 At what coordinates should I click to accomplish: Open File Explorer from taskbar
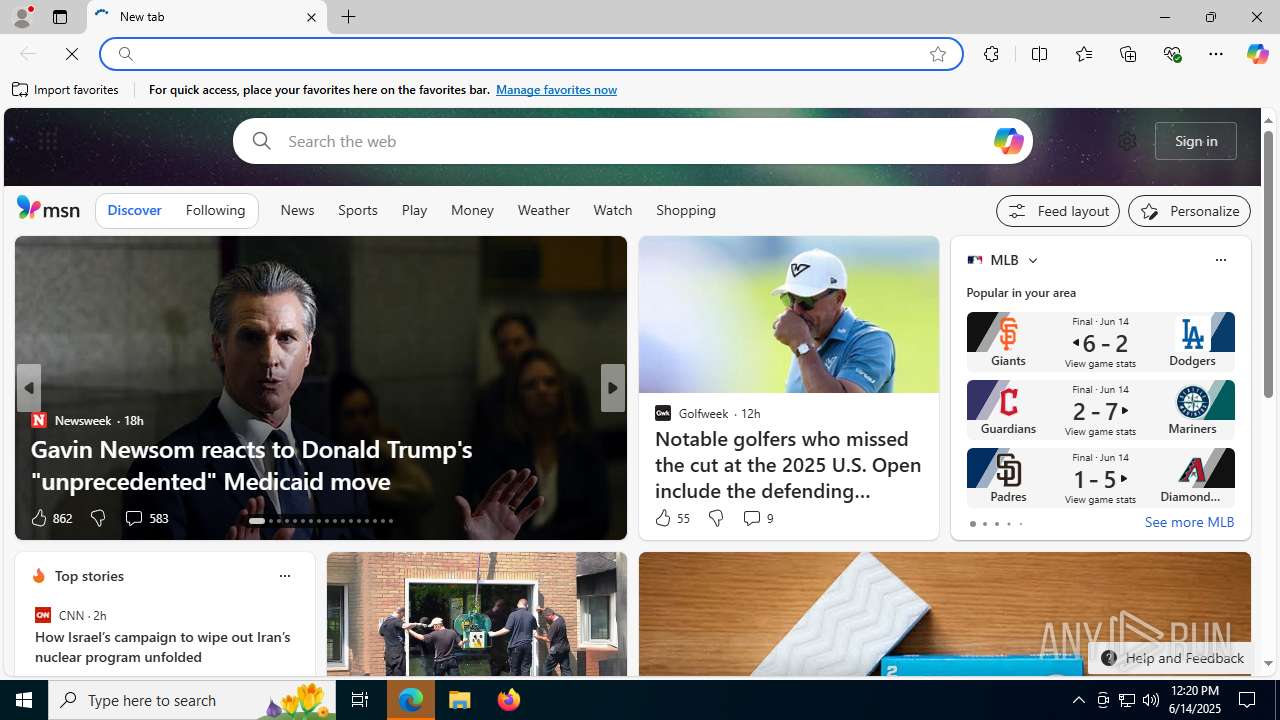coord(460,700)
